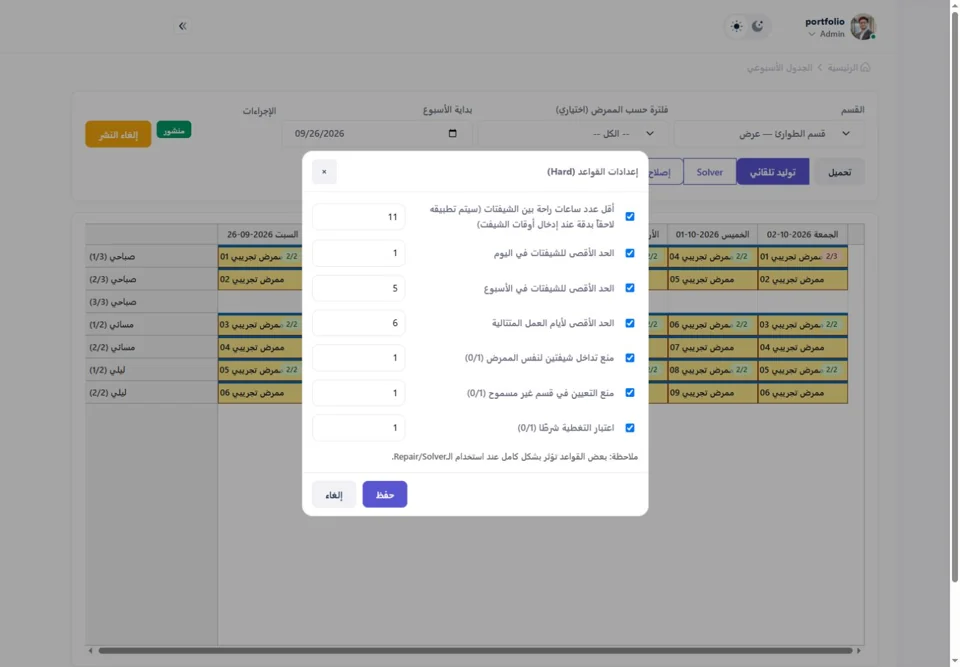Click the الرئيسية breadcrumb link
The height and width of the screenshot is (667, 960).
842,67
